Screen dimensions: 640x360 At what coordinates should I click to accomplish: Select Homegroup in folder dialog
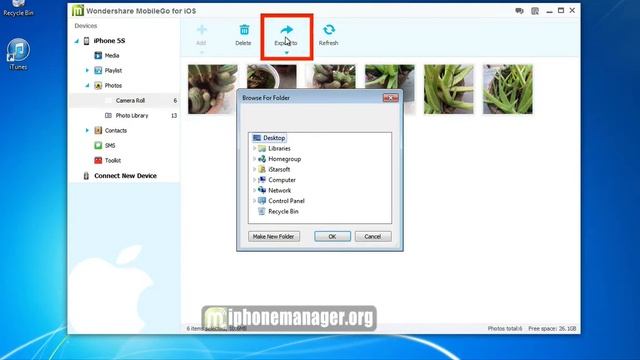click(284, 159)
